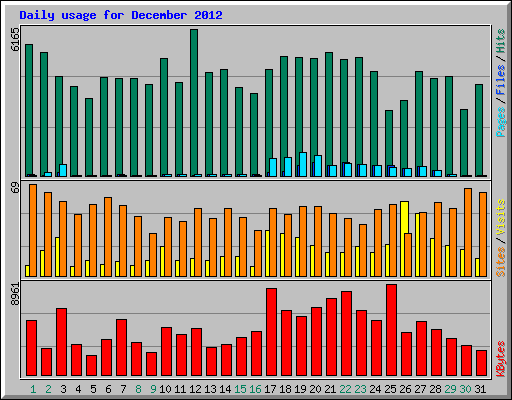Click the red KBytes bar for day 25

(x=391, y=330)
